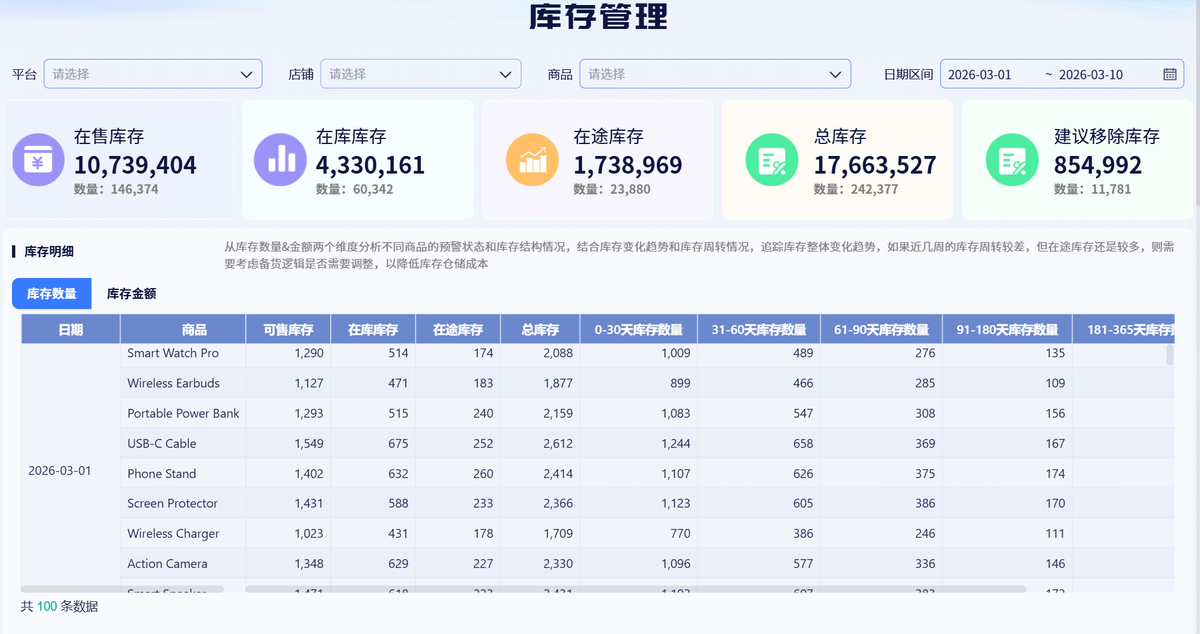Click the 2026-03-01 date cell

coord(60,470)
